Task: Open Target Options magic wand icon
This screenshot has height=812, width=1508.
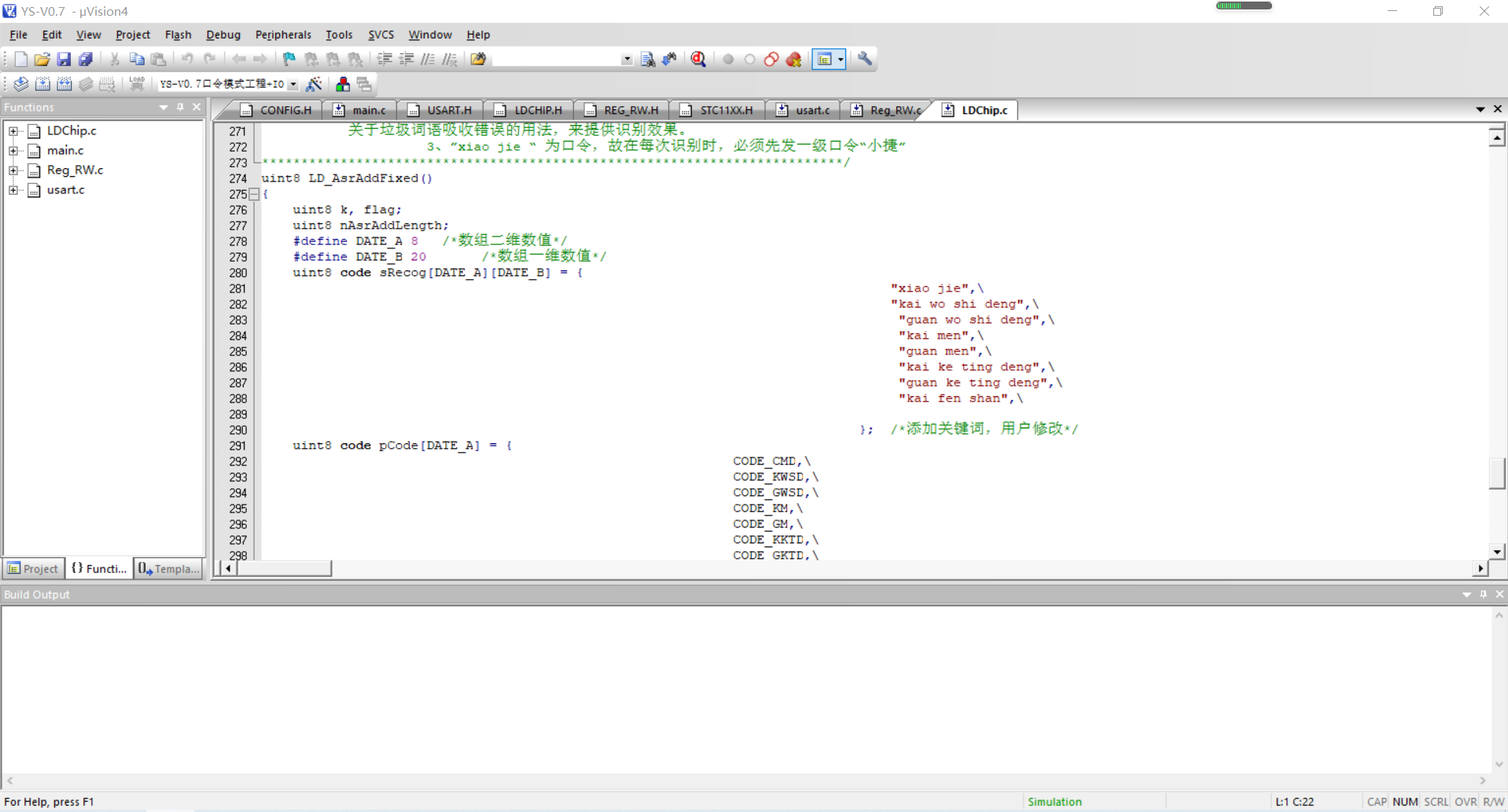Action: [x=314, y=84]
